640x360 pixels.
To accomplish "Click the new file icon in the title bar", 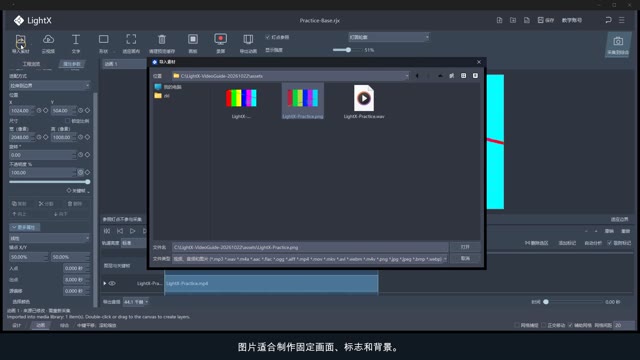I will click(499, 20).
